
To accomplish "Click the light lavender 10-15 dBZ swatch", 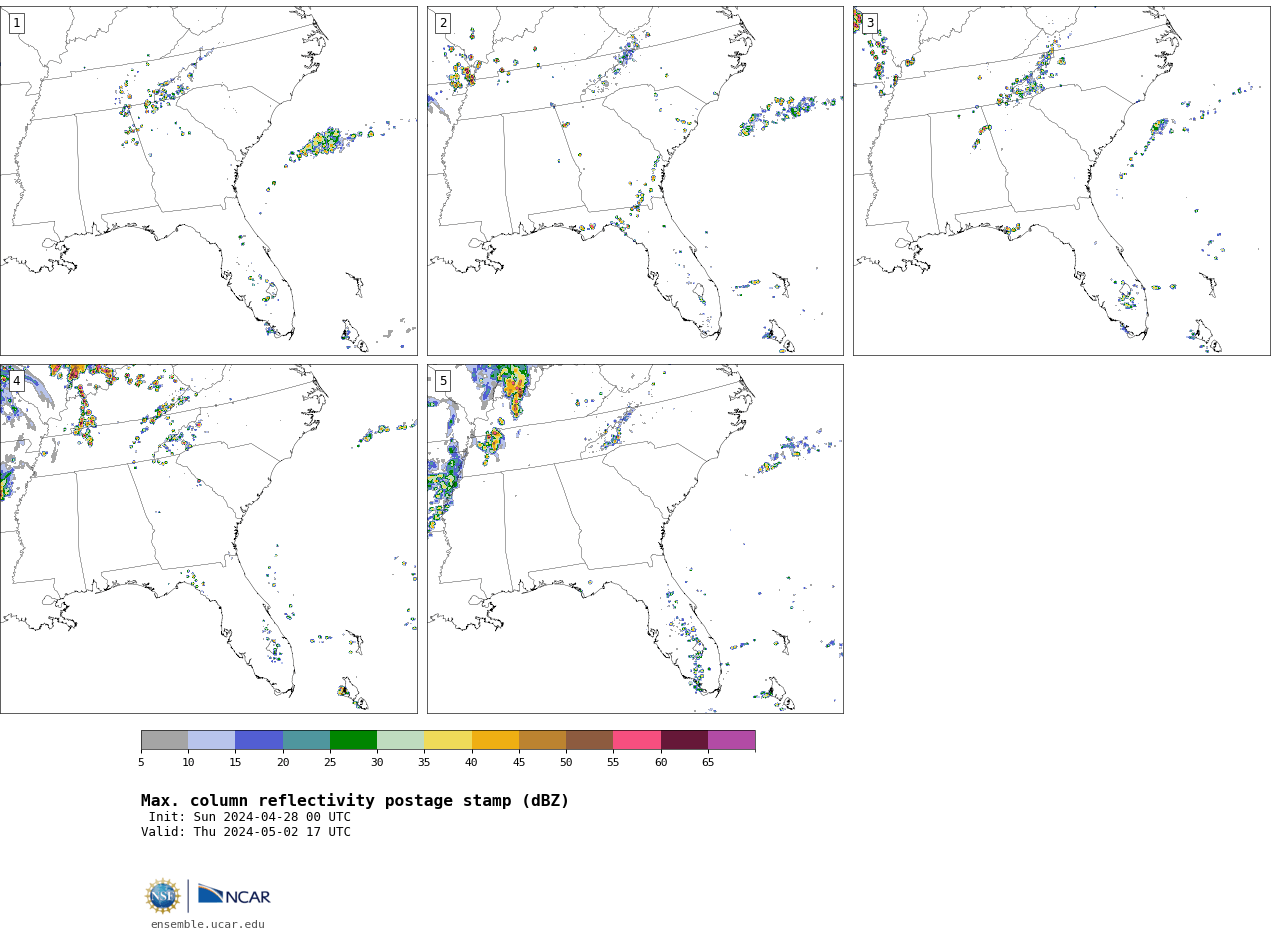I will click(x=211, y=740).
